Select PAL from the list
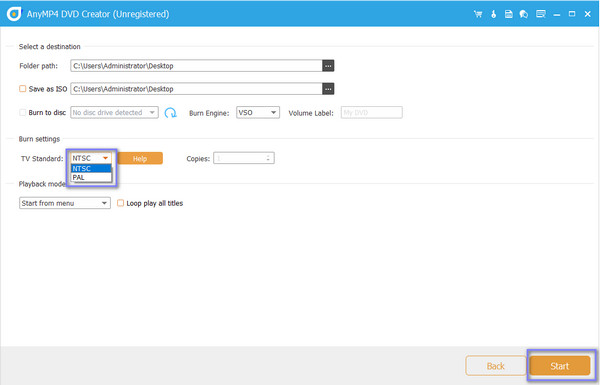 91,177
